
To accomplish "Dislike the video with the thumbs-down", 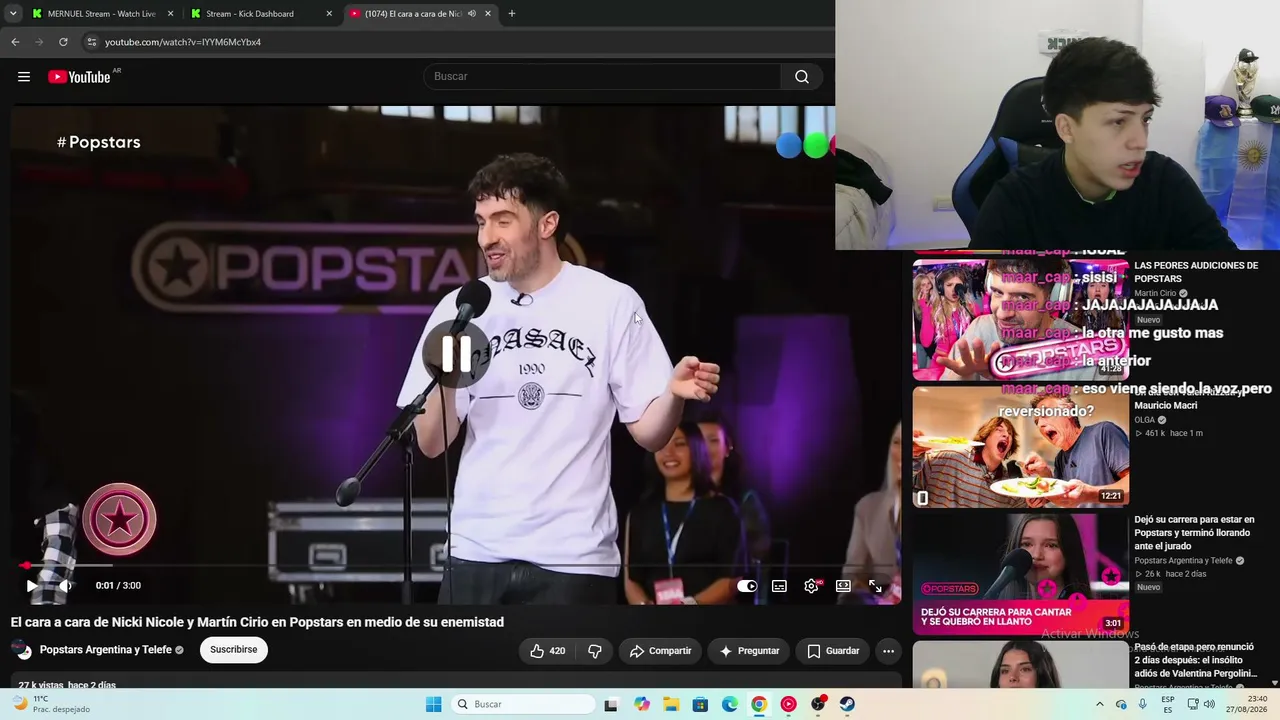I will pyautogui.click(x=594, y=651).
